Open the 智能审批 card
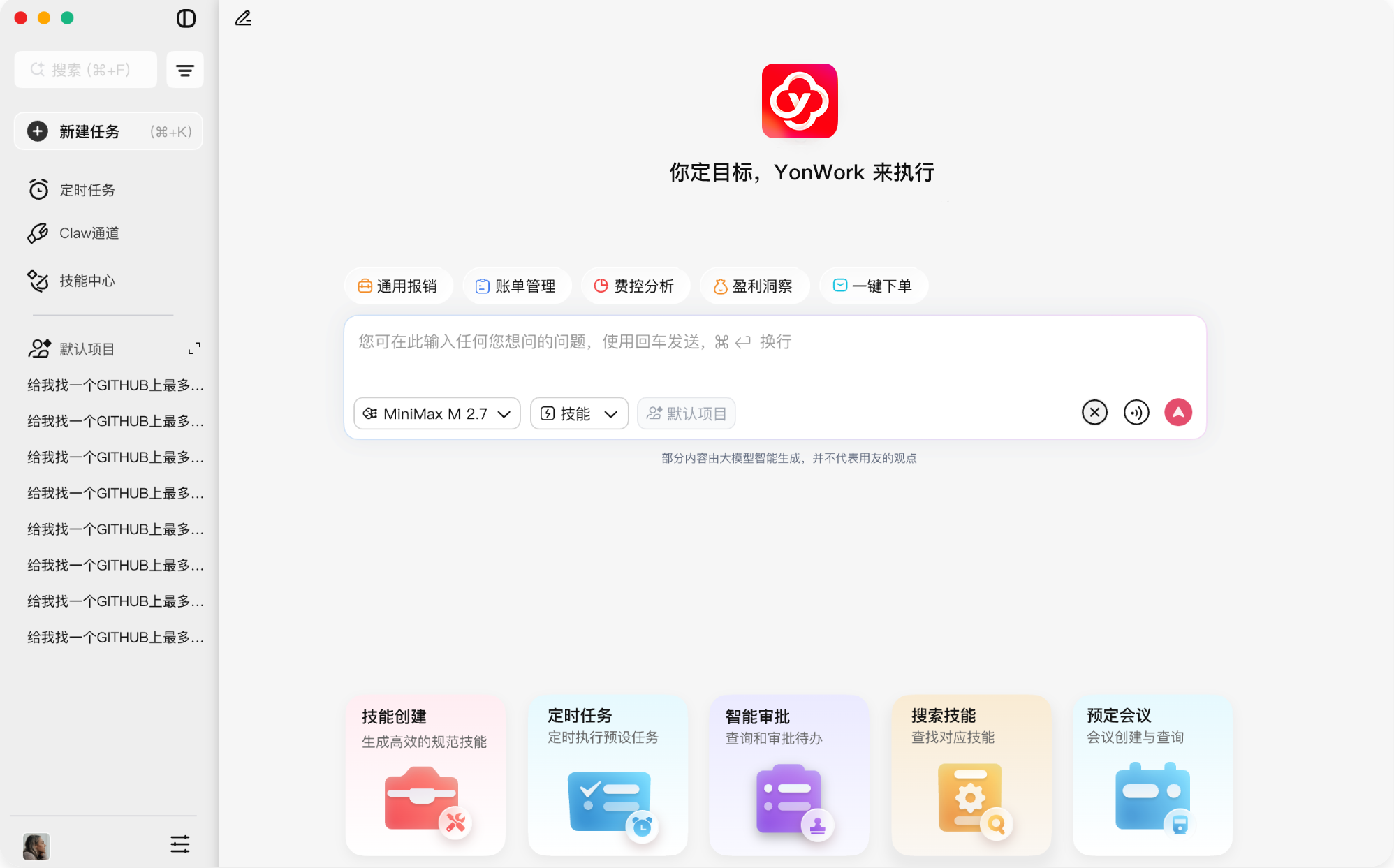Image resolution: width=1394 pixels, height=868 pixels. [x=789, y=775]
